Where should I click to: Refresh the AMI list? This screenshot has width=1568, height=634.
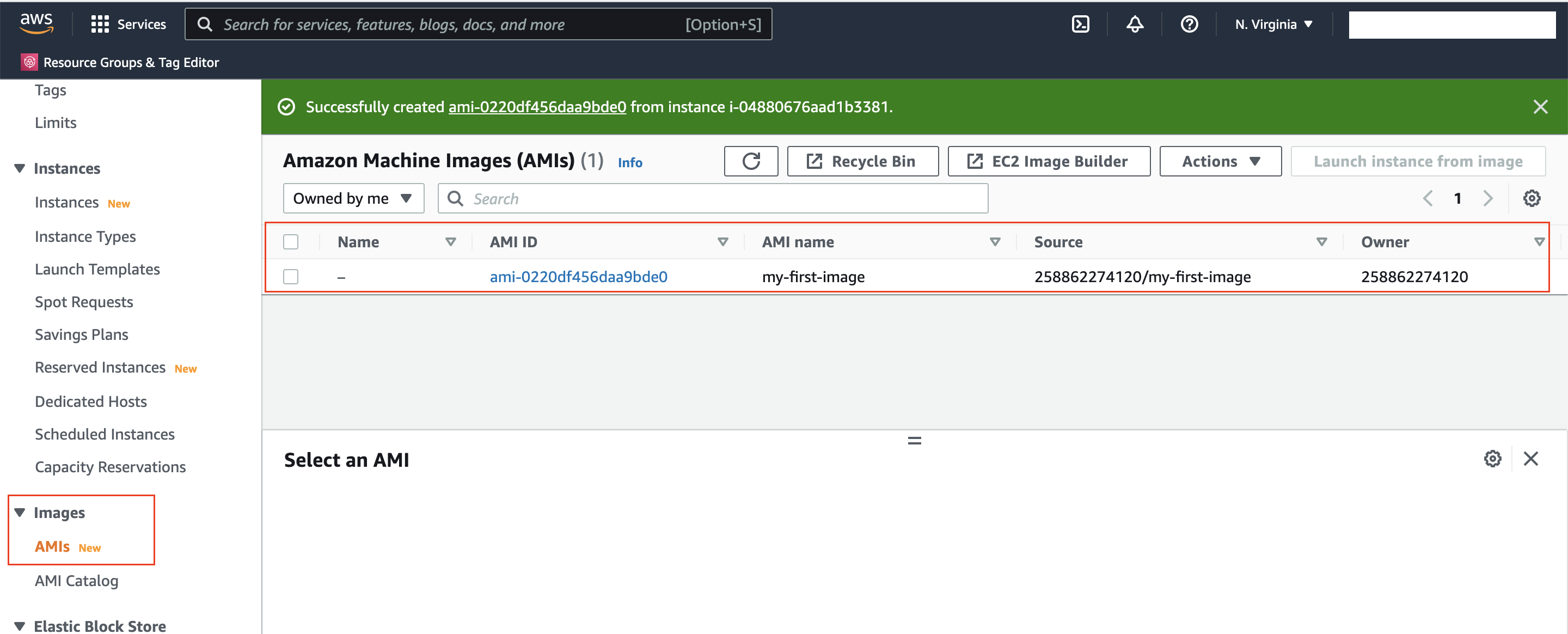(751, 161)
